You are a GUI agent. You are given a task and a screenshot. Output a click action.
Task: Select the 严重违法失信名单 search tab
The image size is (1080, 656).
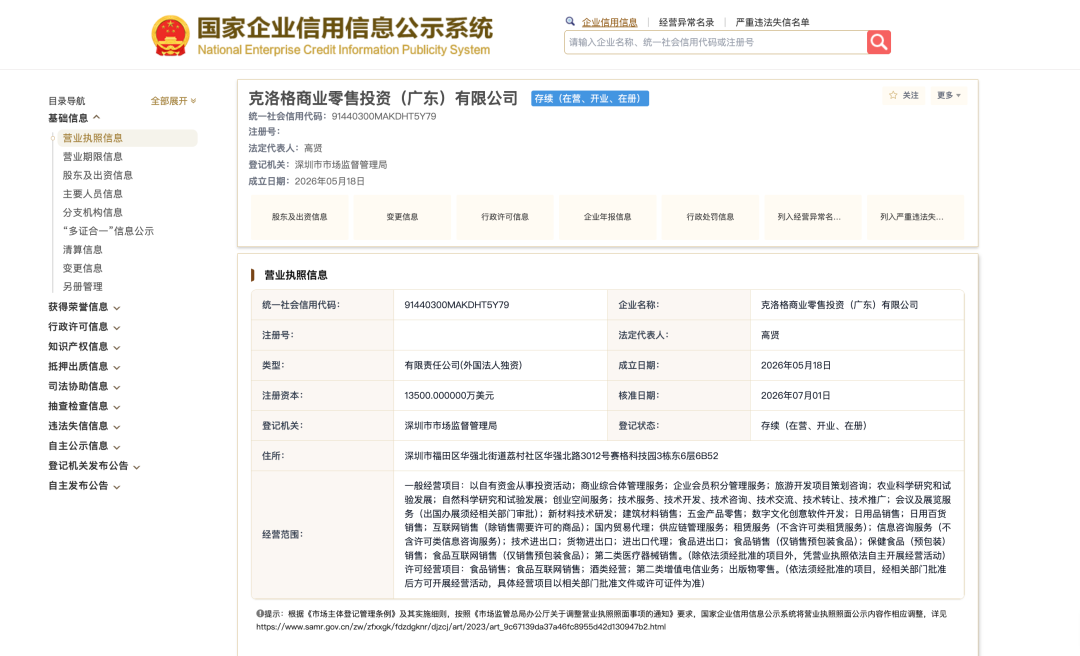click(x=772, y=22)
